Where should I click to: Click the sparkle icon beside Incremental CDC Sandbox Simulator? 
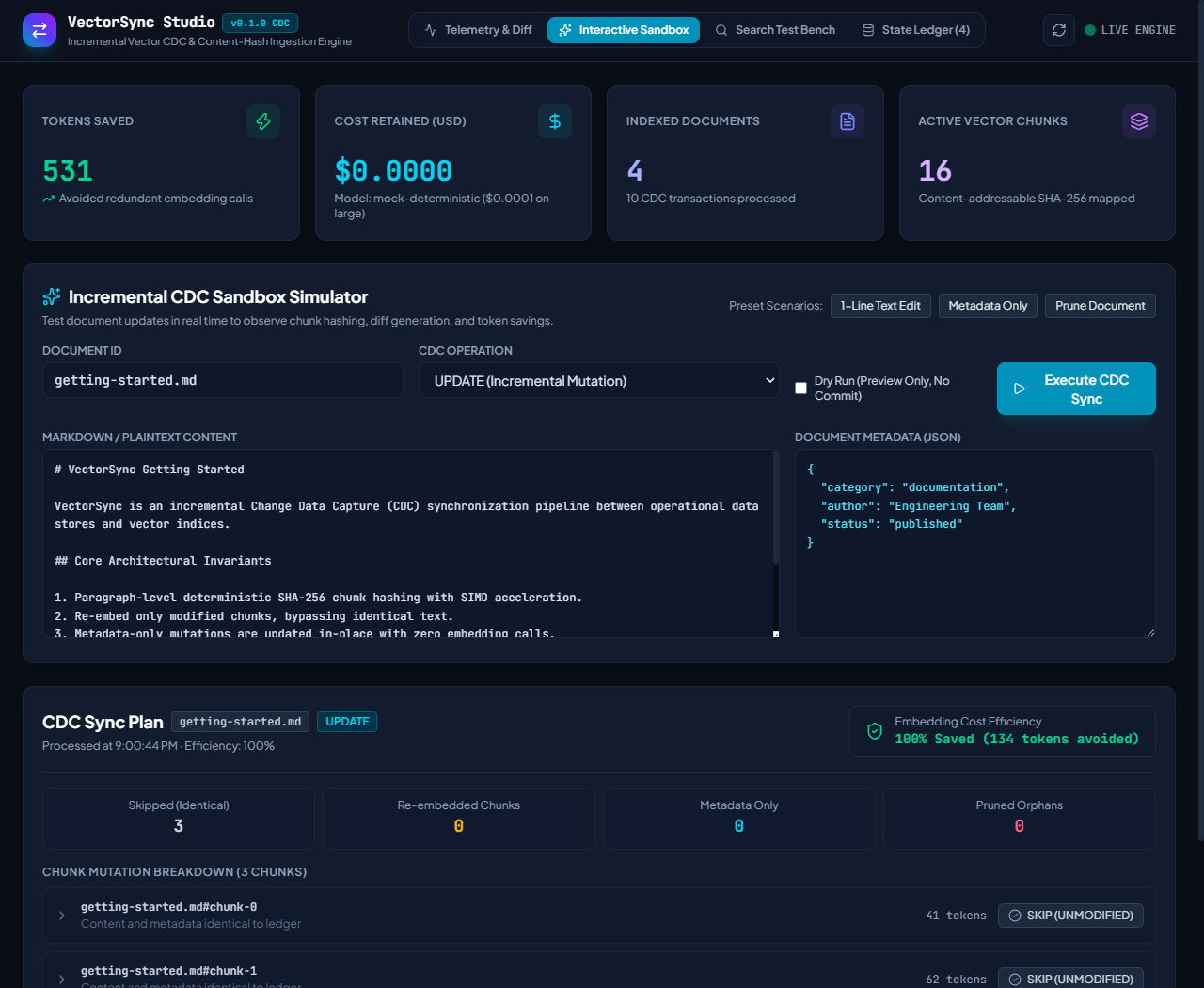coord(52,296)
